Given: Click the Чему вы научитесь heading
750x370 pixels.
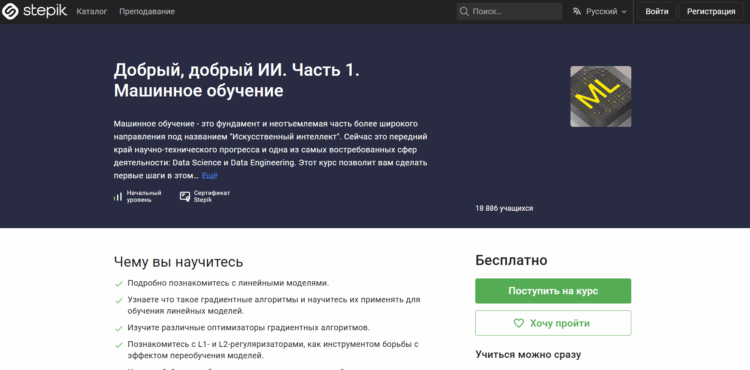Looking at the screenshot, I should (x=178, y=262).
